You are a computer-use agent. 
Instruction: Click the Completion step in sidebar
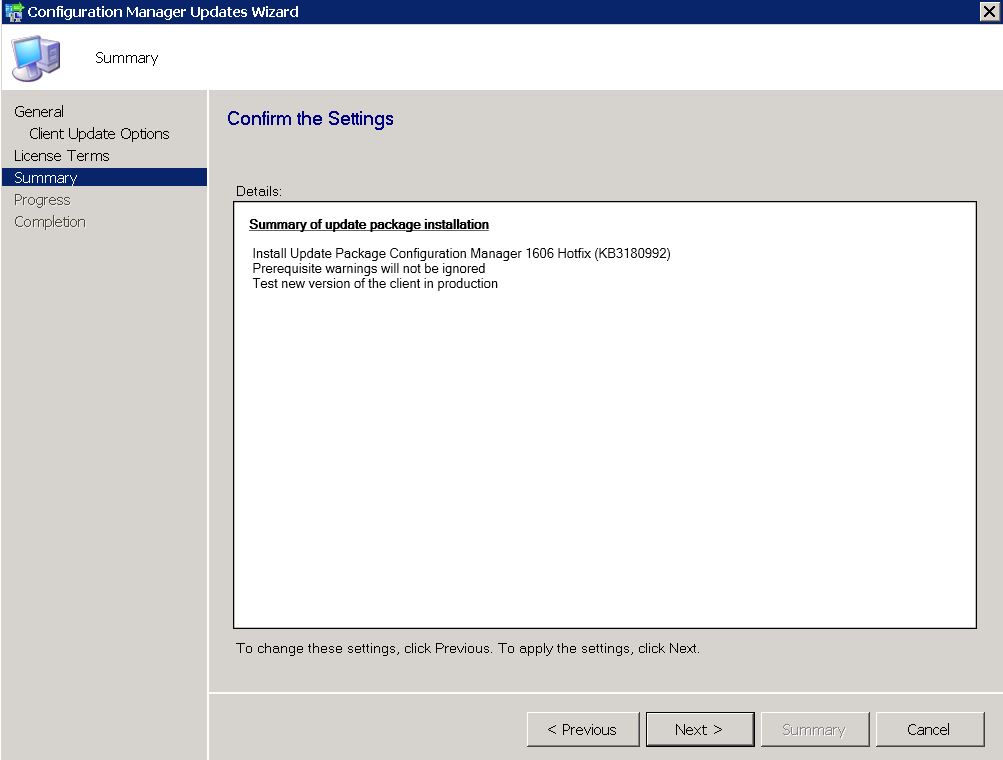pyautogui.click(x=50, y=222)
